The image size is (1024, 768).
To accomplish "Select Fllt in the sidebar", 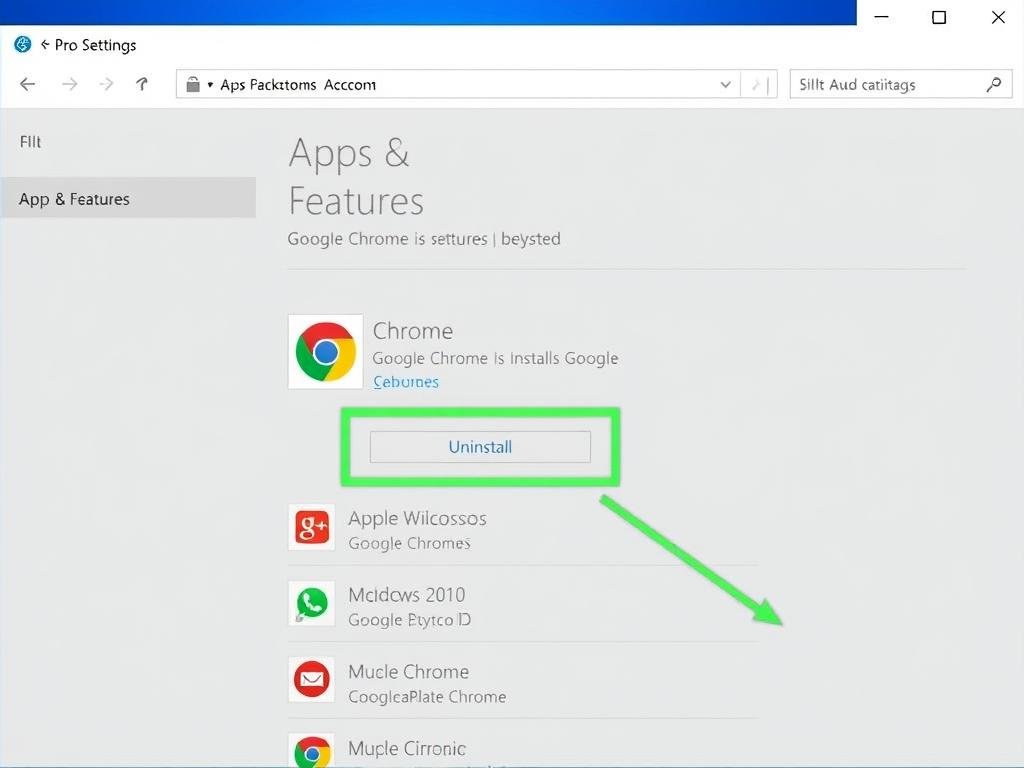I will [30, 142].
